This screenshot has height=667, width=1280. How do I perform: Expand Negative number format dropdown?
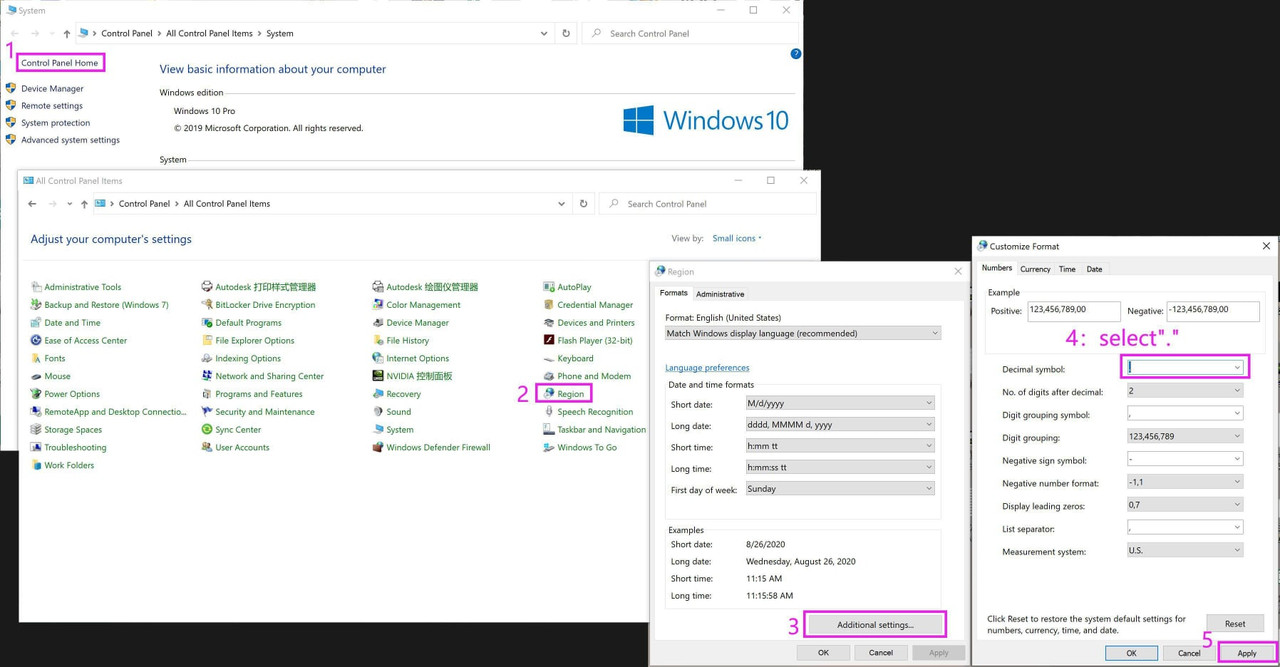coord(1185,482)
